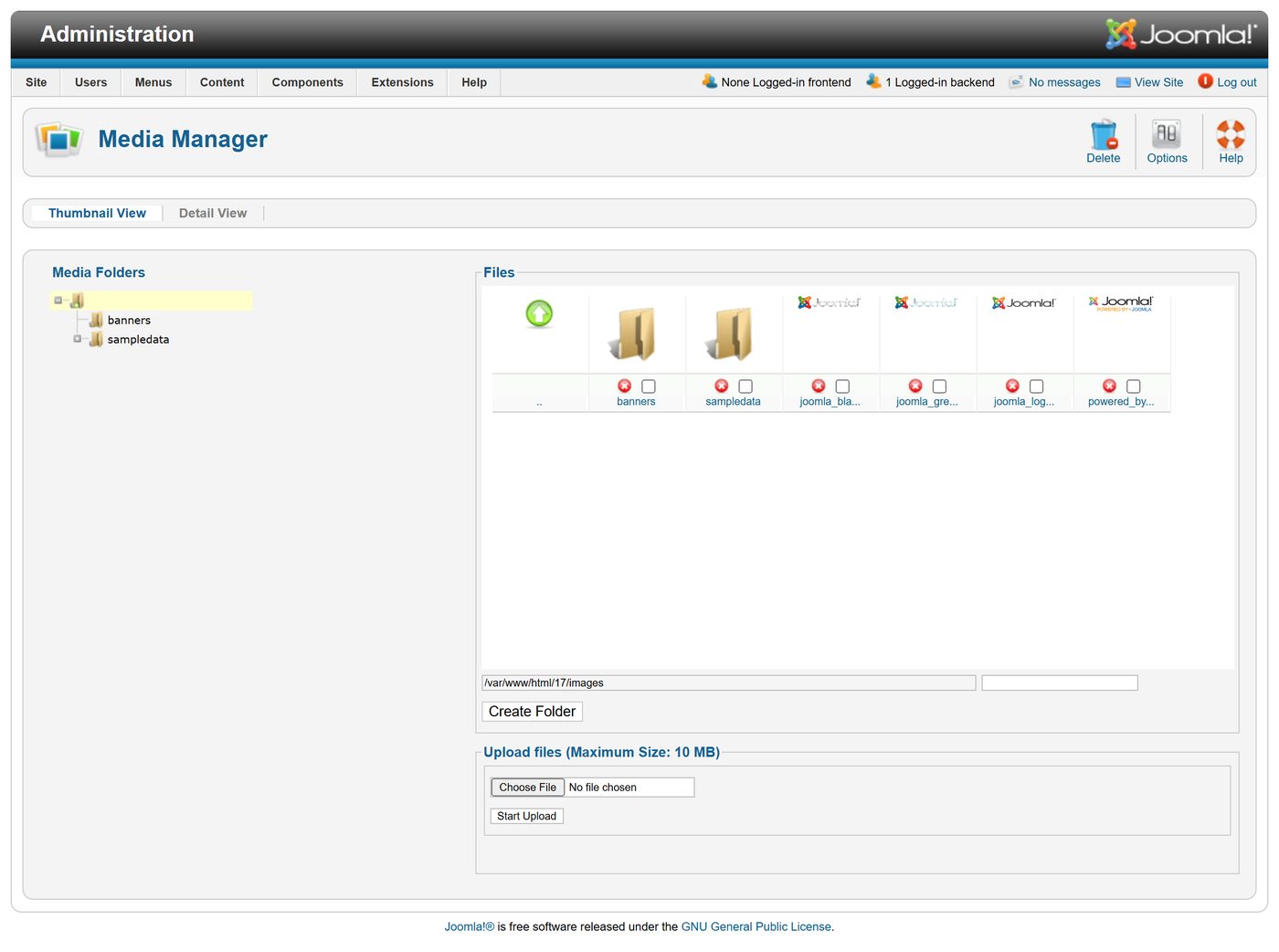Click the Log out red icon

(1206, 81)
